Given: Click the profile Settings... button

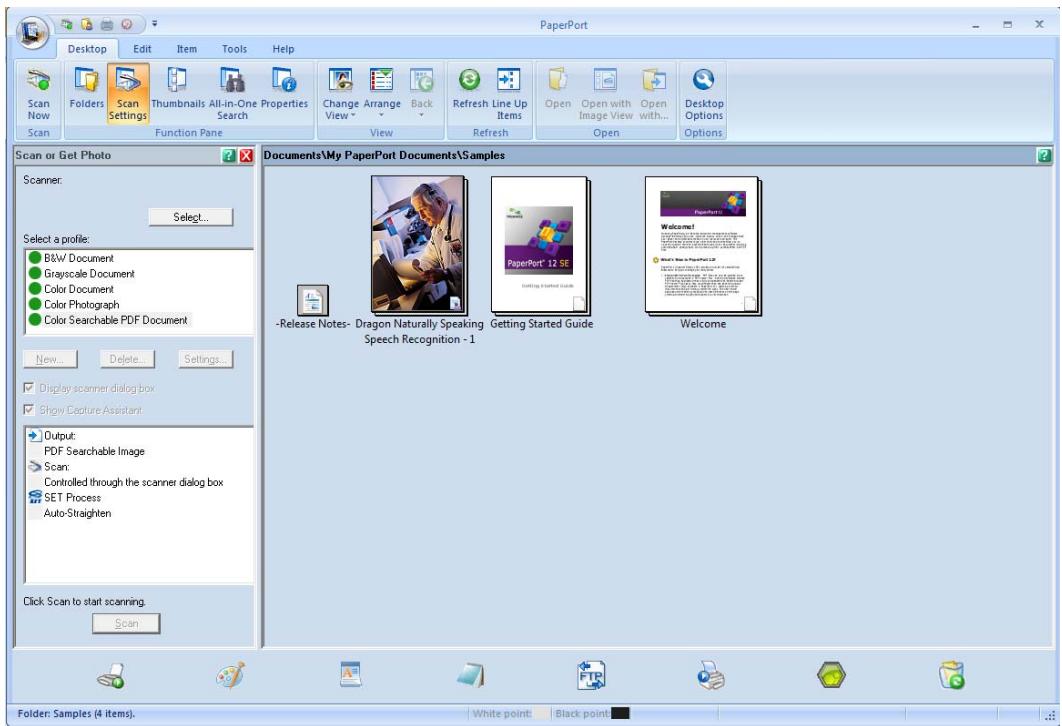Looking at the screenshot, I should [206, 359].
